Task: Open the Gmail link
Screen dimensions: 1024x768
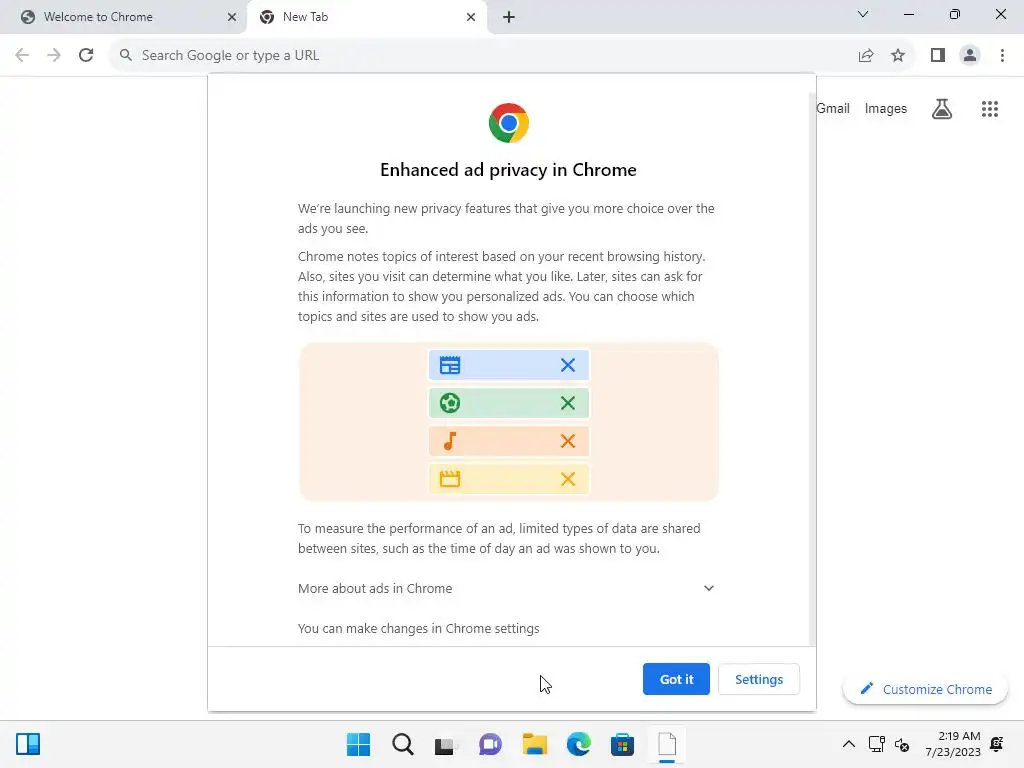Action: coord(833,108)
